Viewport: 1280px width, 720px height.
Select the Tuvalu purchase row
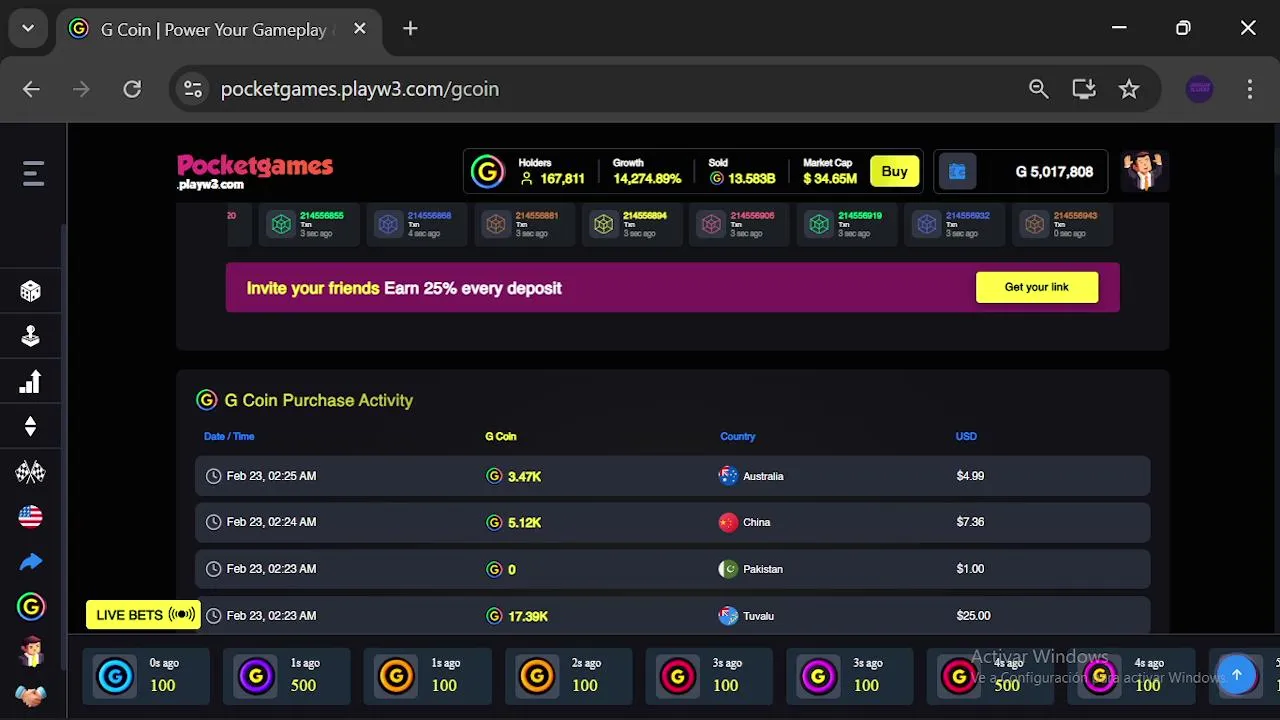point(673,615)
